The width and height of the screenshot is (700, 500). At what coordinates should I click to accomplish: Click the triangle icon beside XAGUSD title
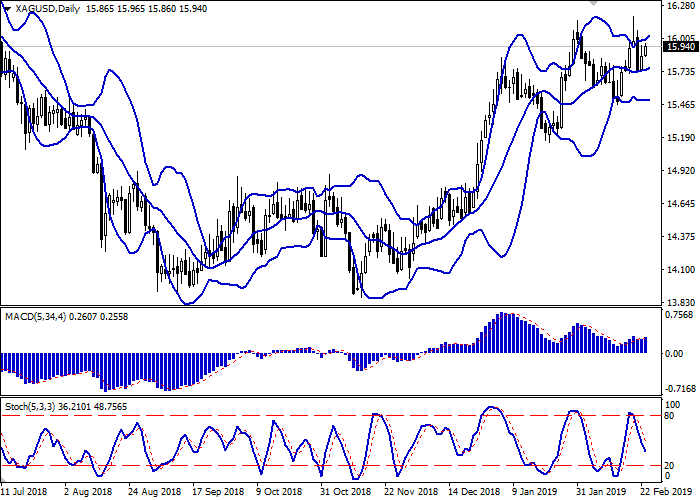[x=7, y=6]
